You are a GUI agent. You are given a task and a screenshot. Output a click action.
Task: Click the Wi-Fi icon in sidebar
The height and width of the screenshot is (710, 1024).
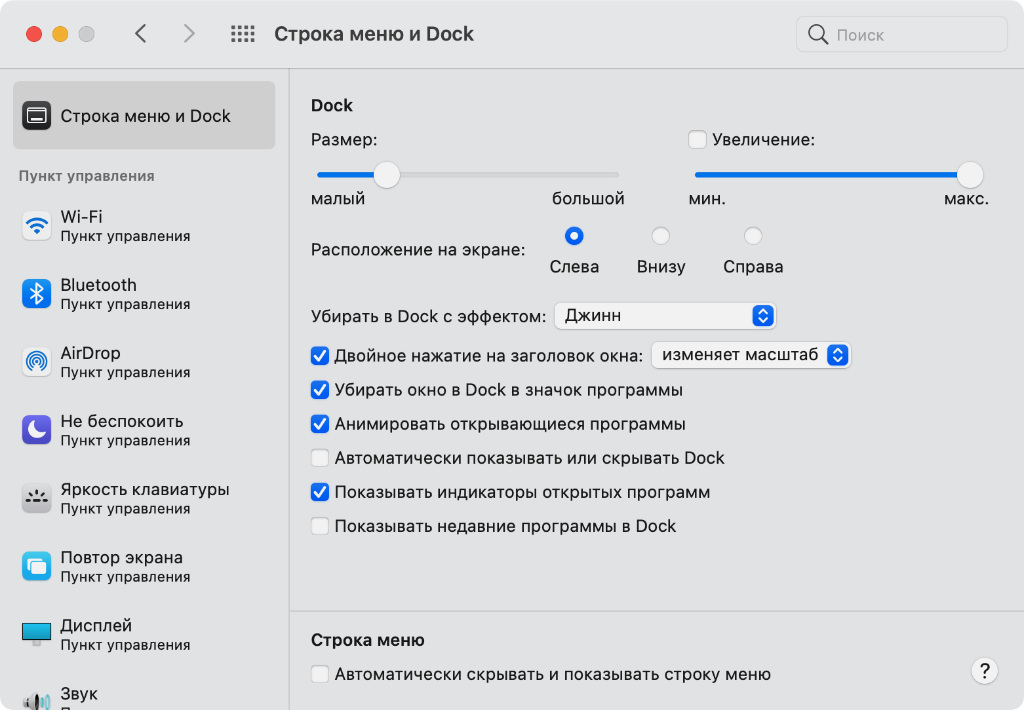coord(37,225)
